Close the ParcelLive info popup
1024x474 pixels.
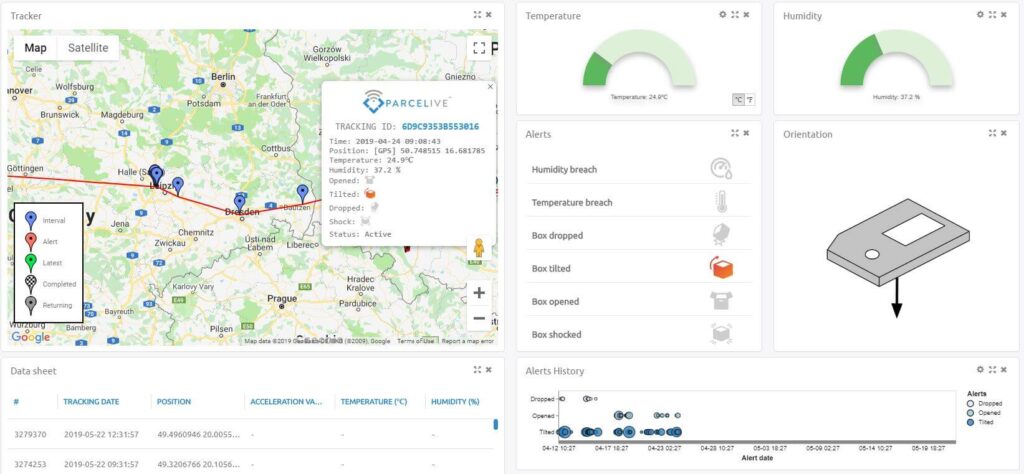pyautogui.click(x=490, y=87)
